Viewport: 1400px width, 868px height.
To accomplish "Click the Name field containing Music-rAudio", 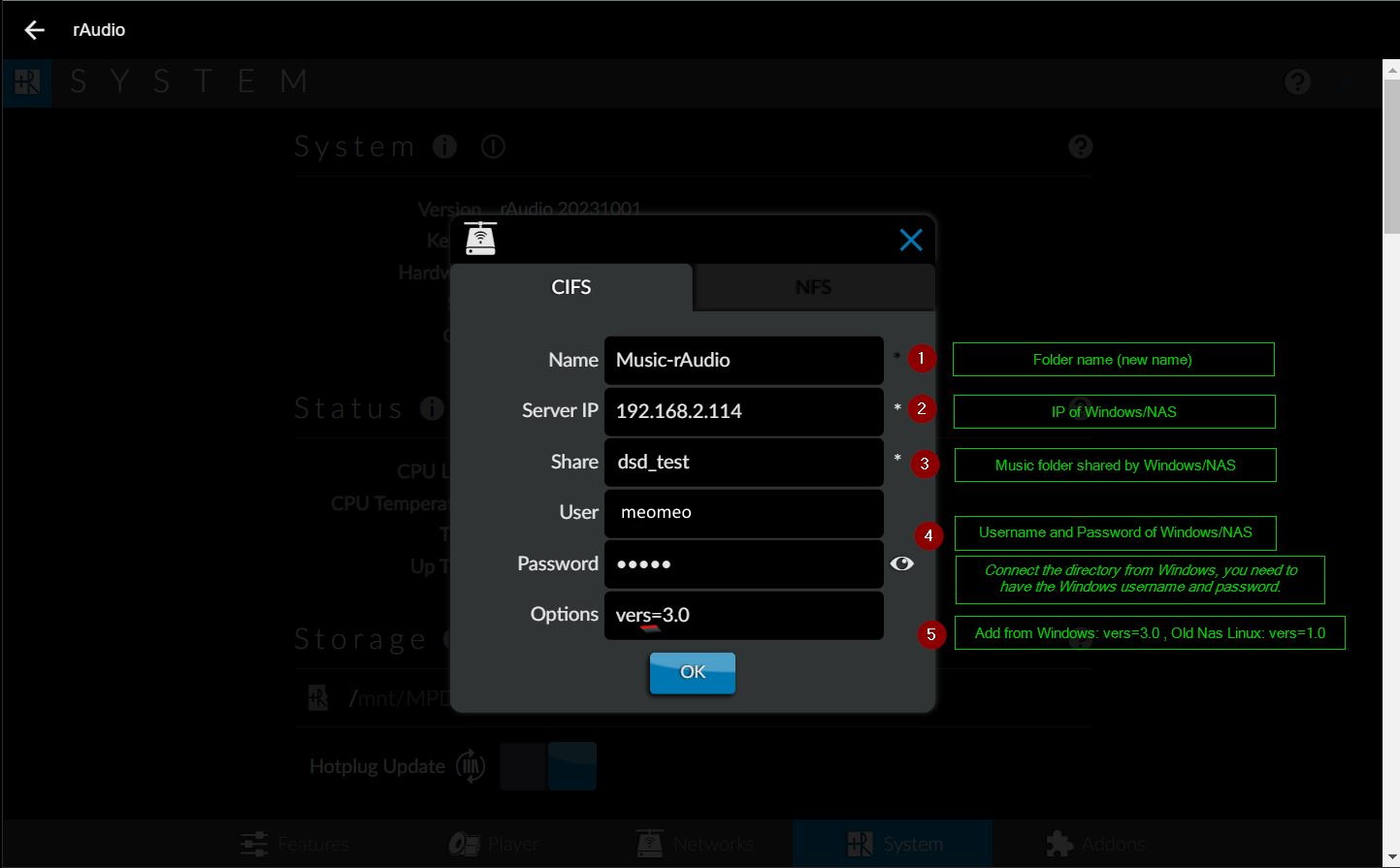I will pos(744,360).
